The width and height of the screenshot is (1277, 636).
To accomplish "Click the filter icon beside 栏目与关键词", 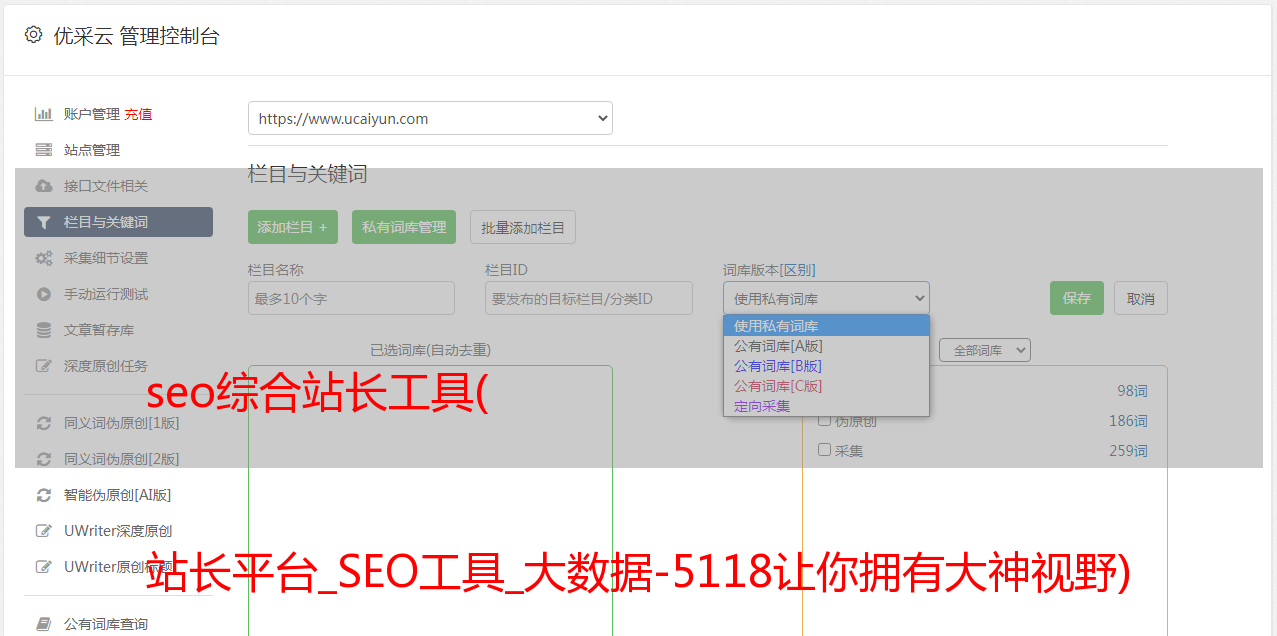I will 44,222.
